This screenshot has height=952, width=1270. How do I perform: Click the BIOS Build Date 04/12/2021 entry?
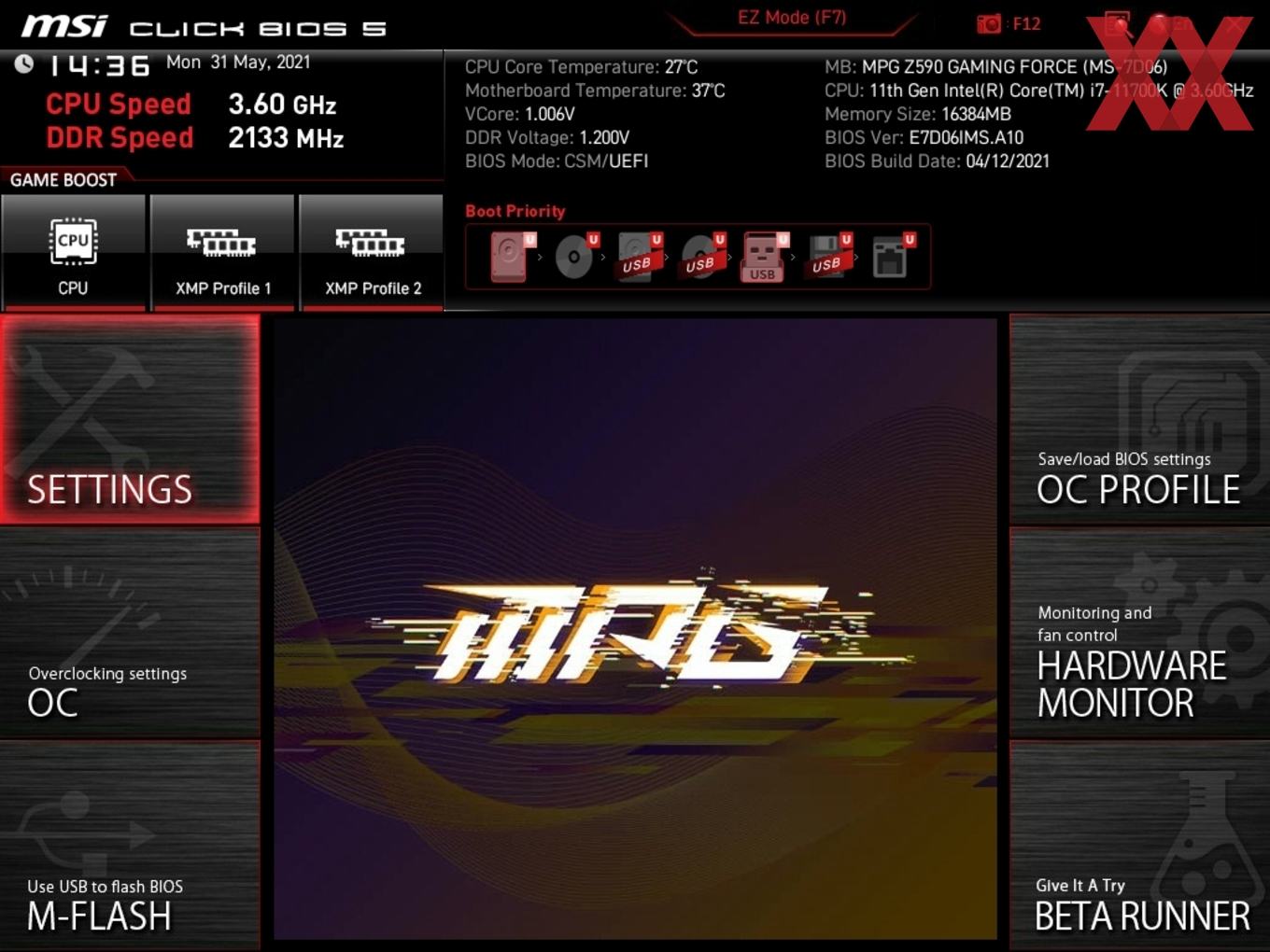pos(937,161)
